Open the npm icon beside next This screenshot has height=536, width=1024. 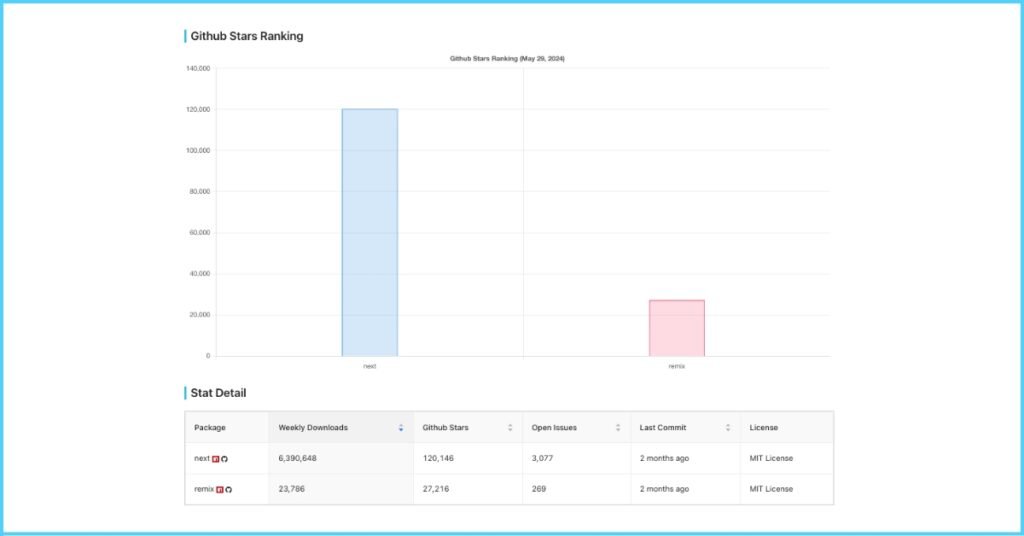pos(216,459)
